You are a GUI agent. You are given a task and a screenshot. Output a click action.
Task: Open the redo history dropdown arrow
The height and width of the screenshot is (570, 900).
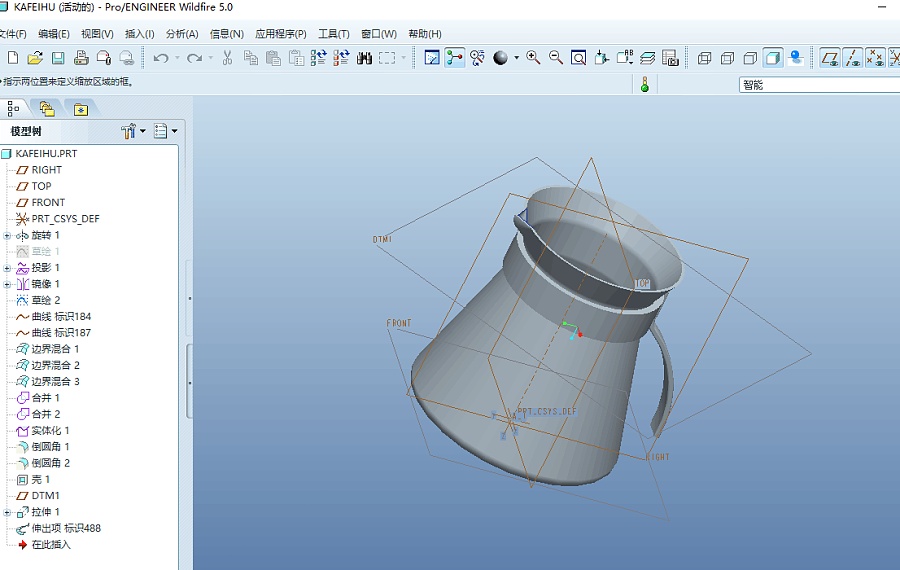(x=211, y=58)
